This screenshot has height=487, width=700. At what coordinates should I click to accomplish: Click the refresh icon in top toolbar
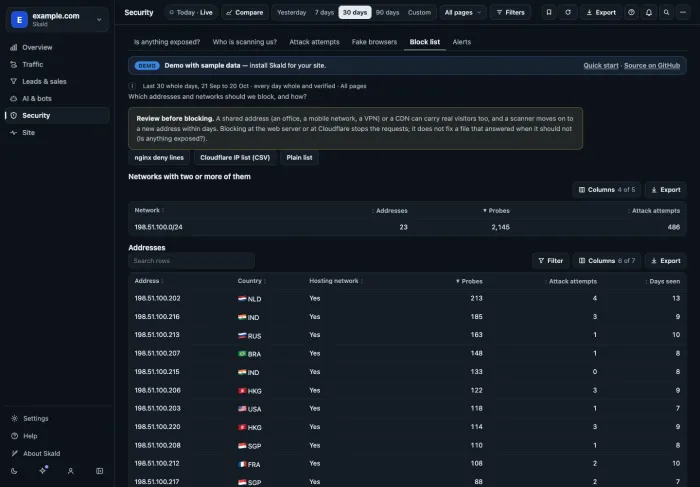tap(568, 12)
